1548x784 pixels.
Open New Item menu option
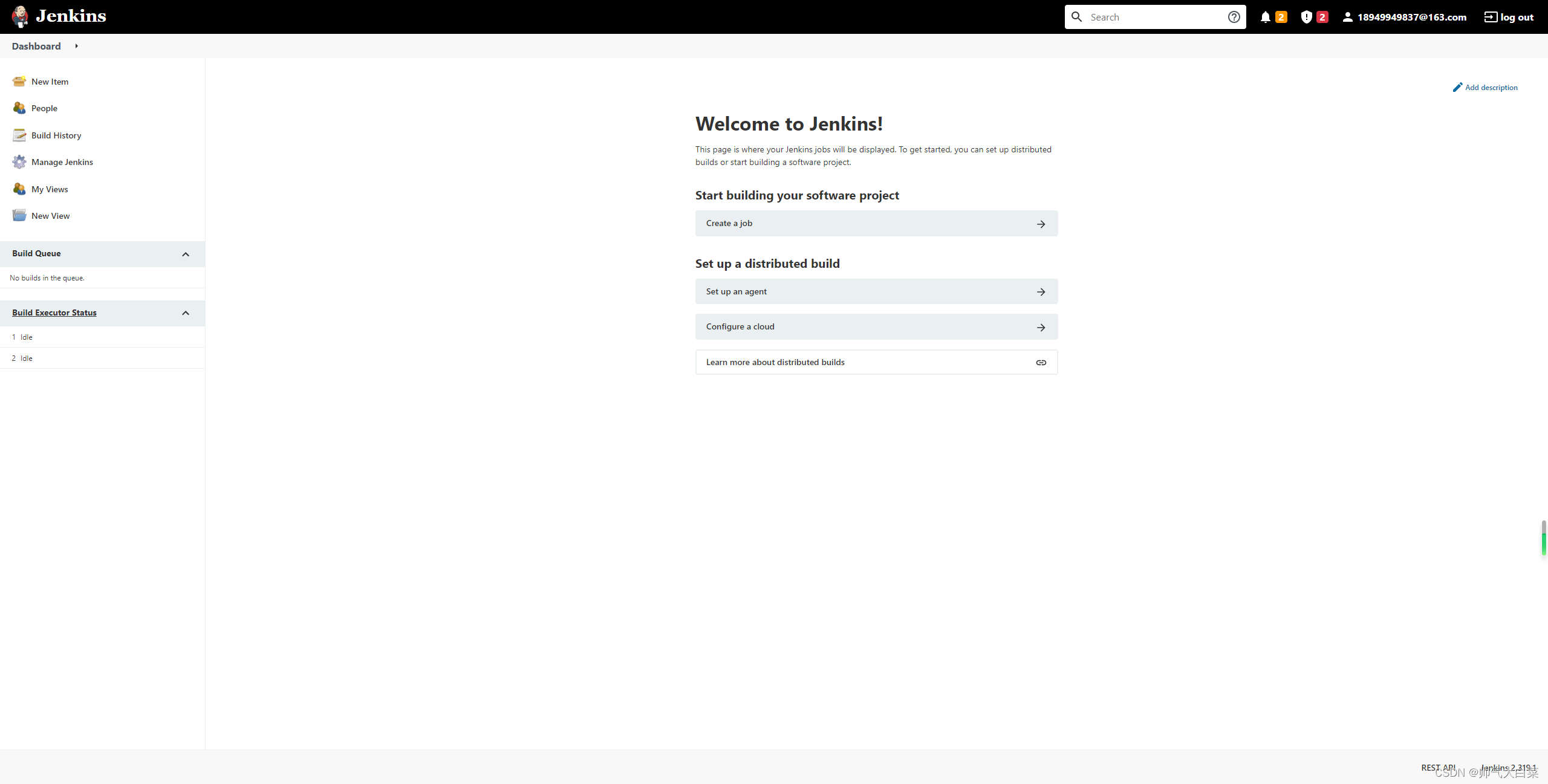[49, 80]
